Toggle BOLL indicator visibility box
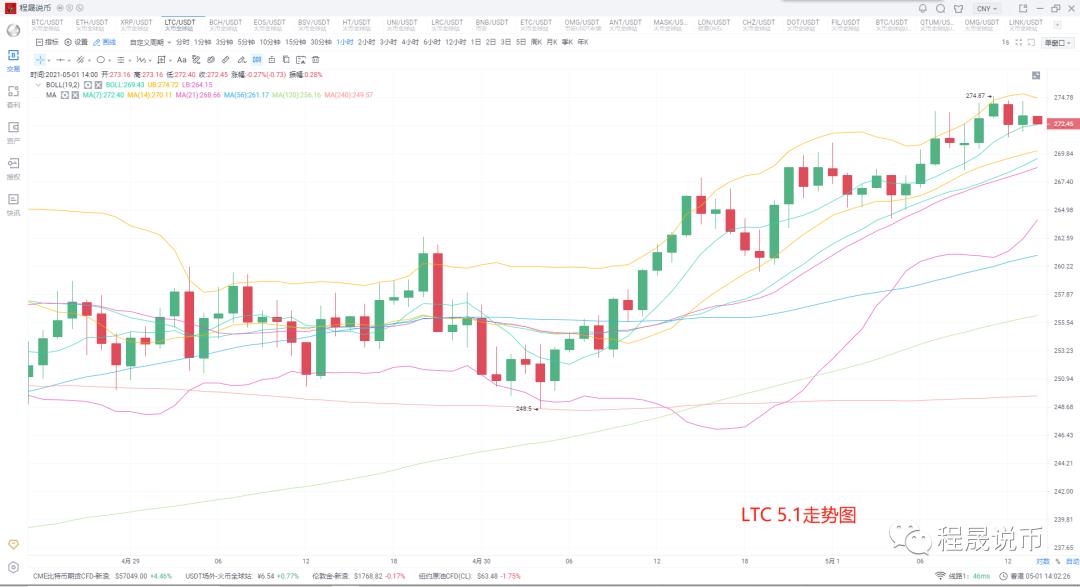The image size is (1080, 587). coord(87,85)
